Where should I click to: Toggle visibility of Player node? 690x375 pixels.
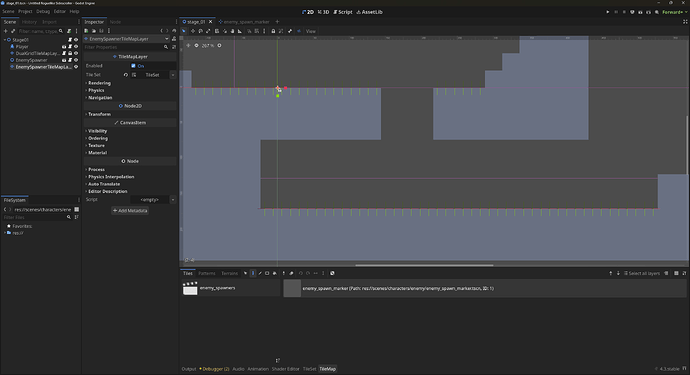click(x=76, y=47)
